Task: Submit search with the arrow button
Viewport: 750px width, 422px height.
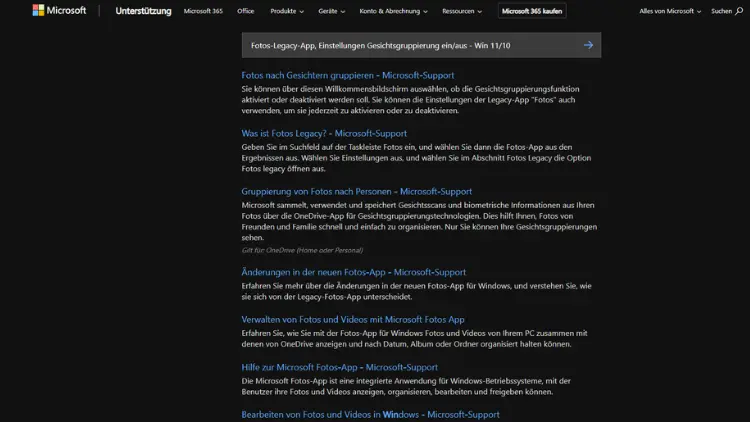Action: coord(588,45)
